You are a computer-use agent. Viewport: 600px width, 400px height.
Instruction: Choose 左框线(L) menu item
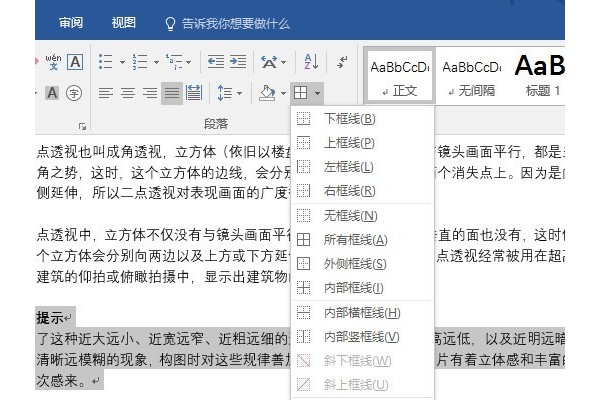click(362, 167)
